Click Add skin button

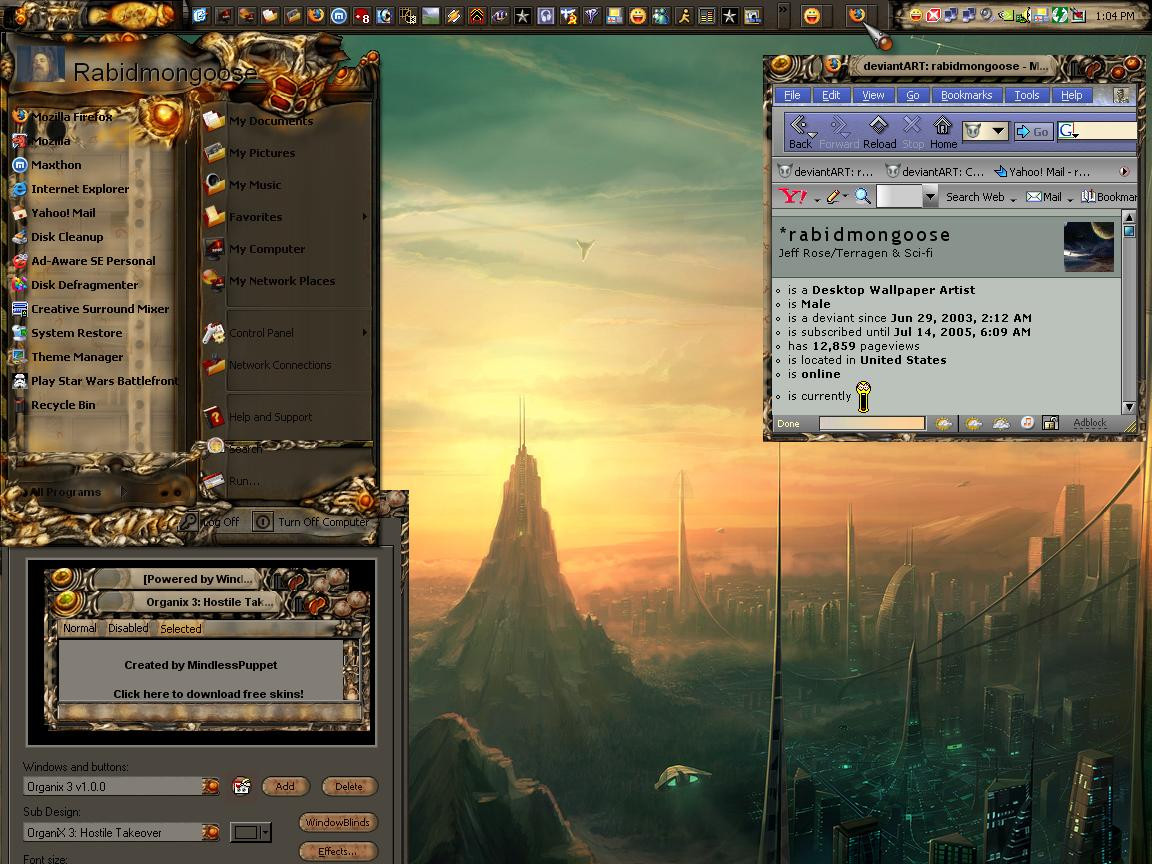[284, 786]
